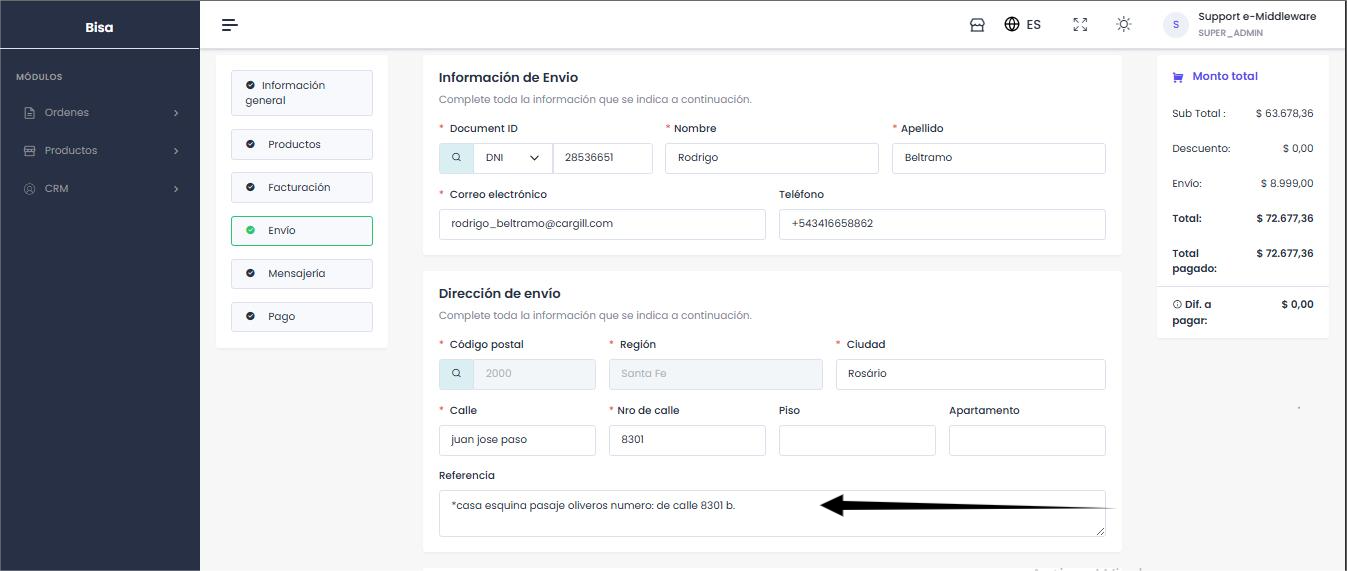
Task: Collapse sidebar with hamburger menu icon
Action: [230, 25]
